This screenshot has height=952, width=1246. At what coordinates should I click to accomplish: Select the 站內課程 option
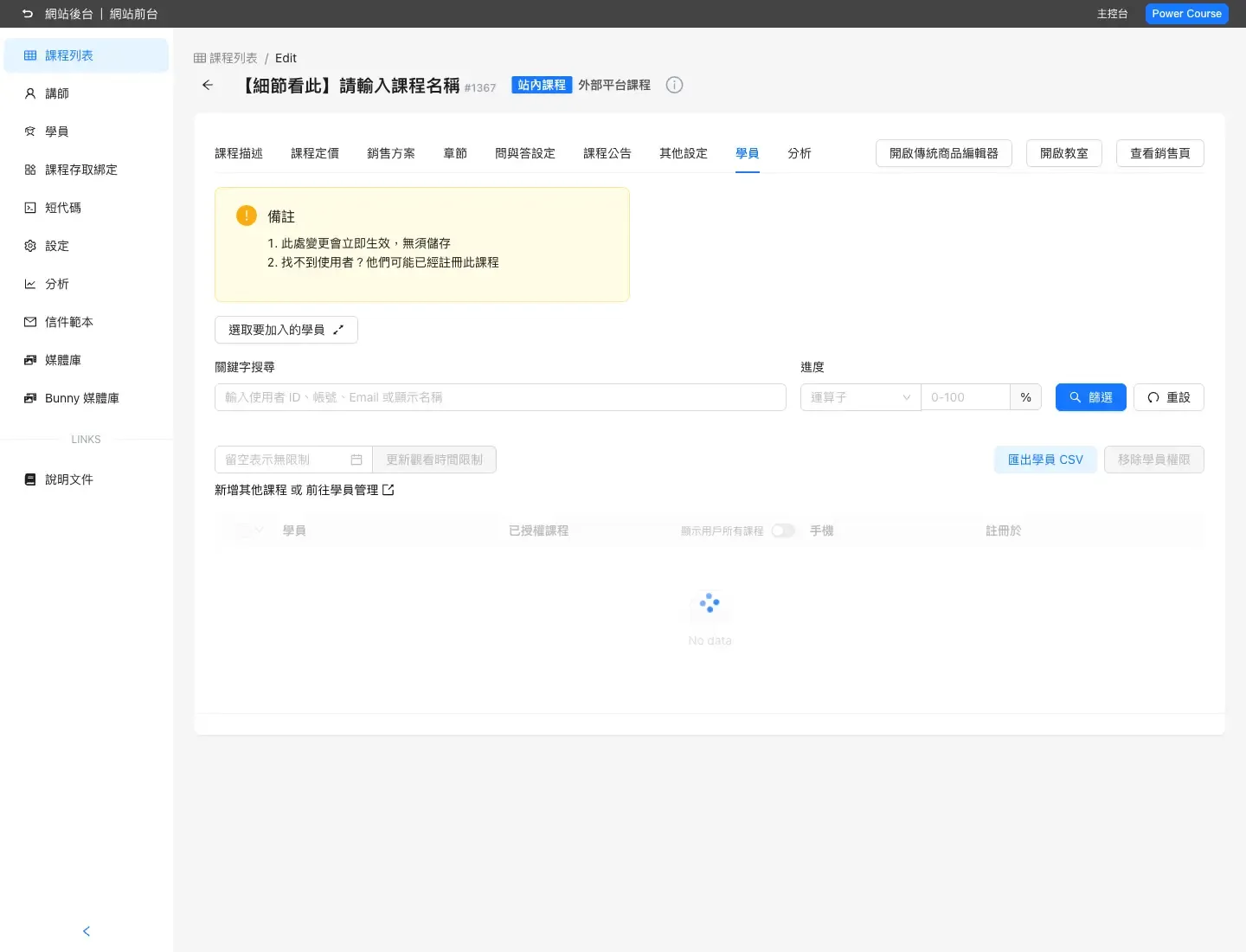(x=542, y=85)
